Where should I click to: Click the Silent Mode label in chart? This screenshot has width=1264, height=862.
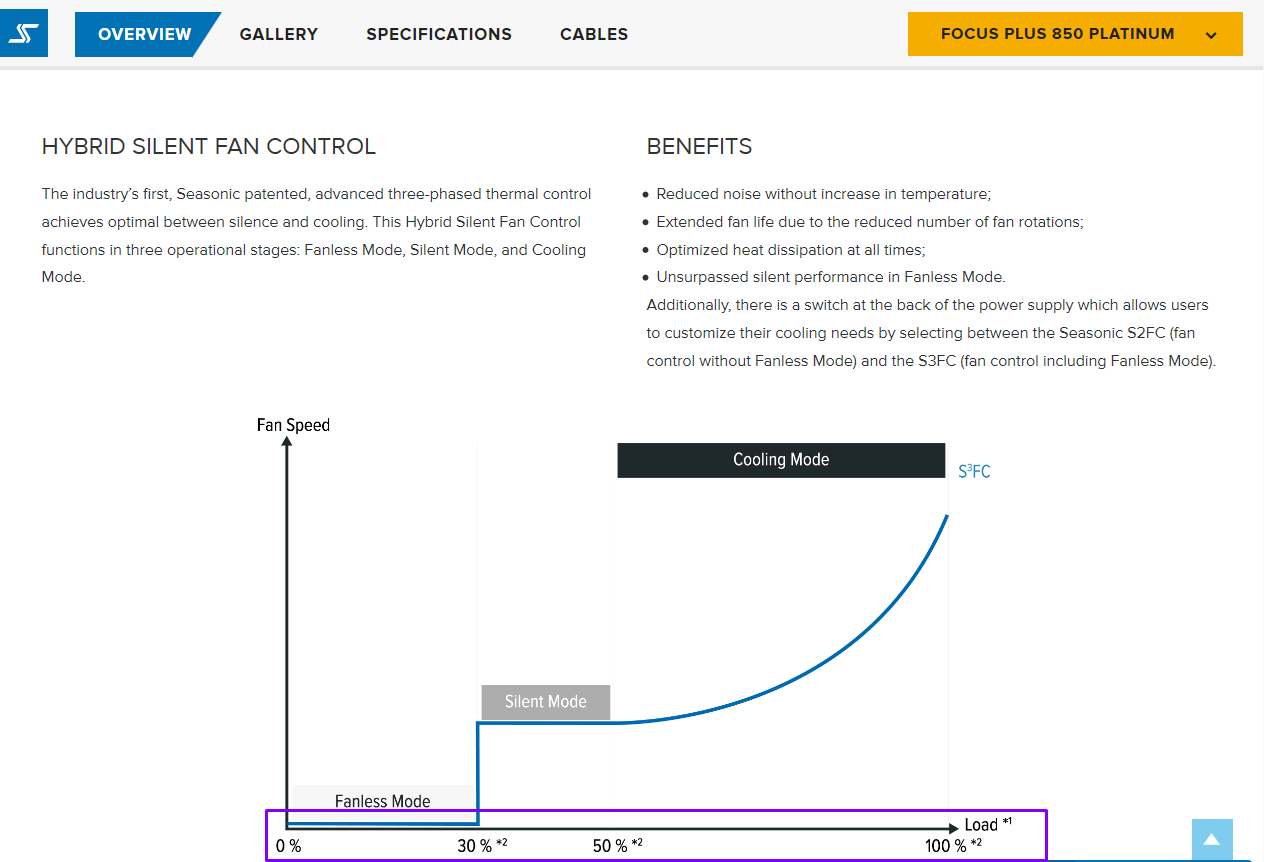coord(546,702)
